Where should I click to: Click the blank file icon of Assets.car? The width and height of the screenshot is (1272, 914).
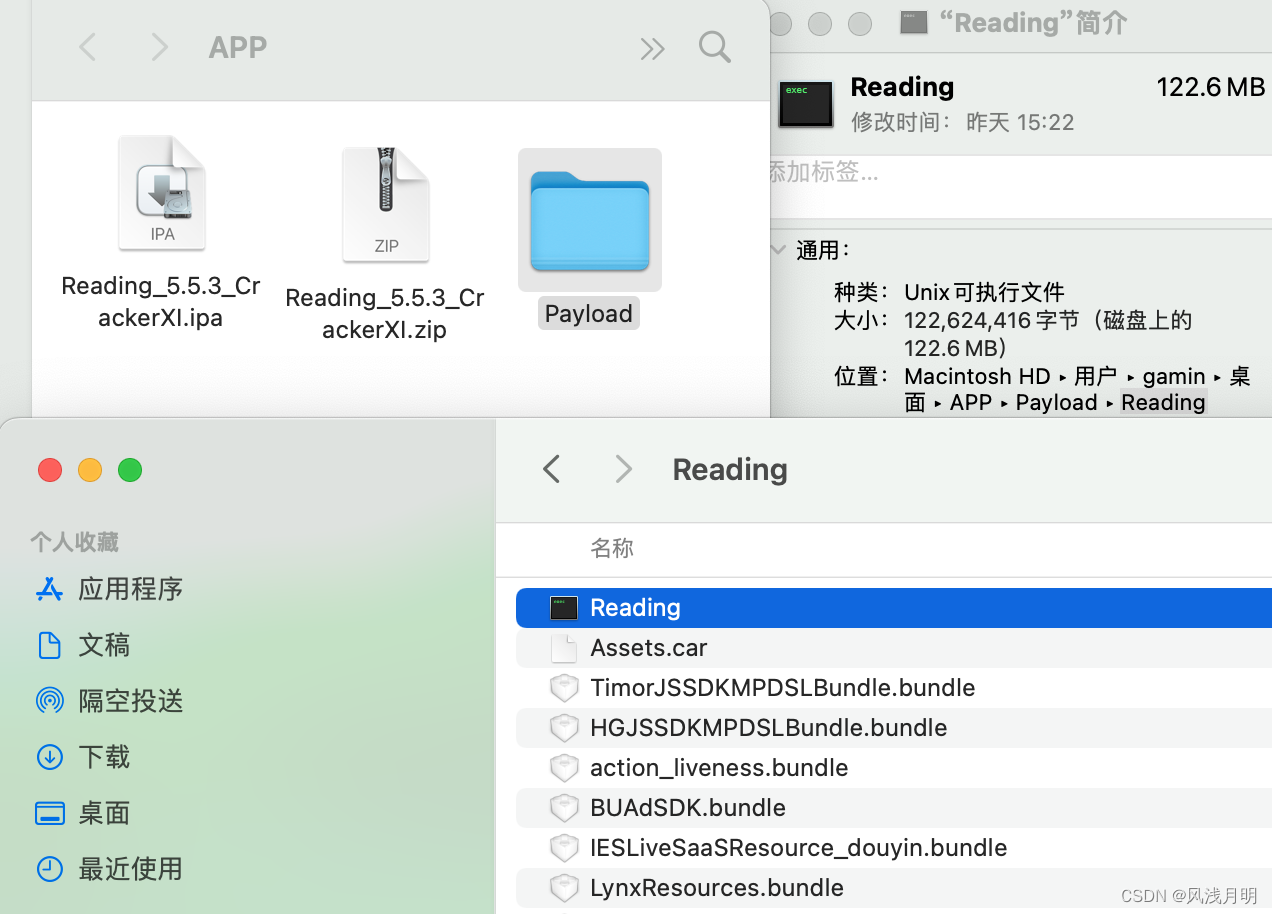click(x=564, y=648)
